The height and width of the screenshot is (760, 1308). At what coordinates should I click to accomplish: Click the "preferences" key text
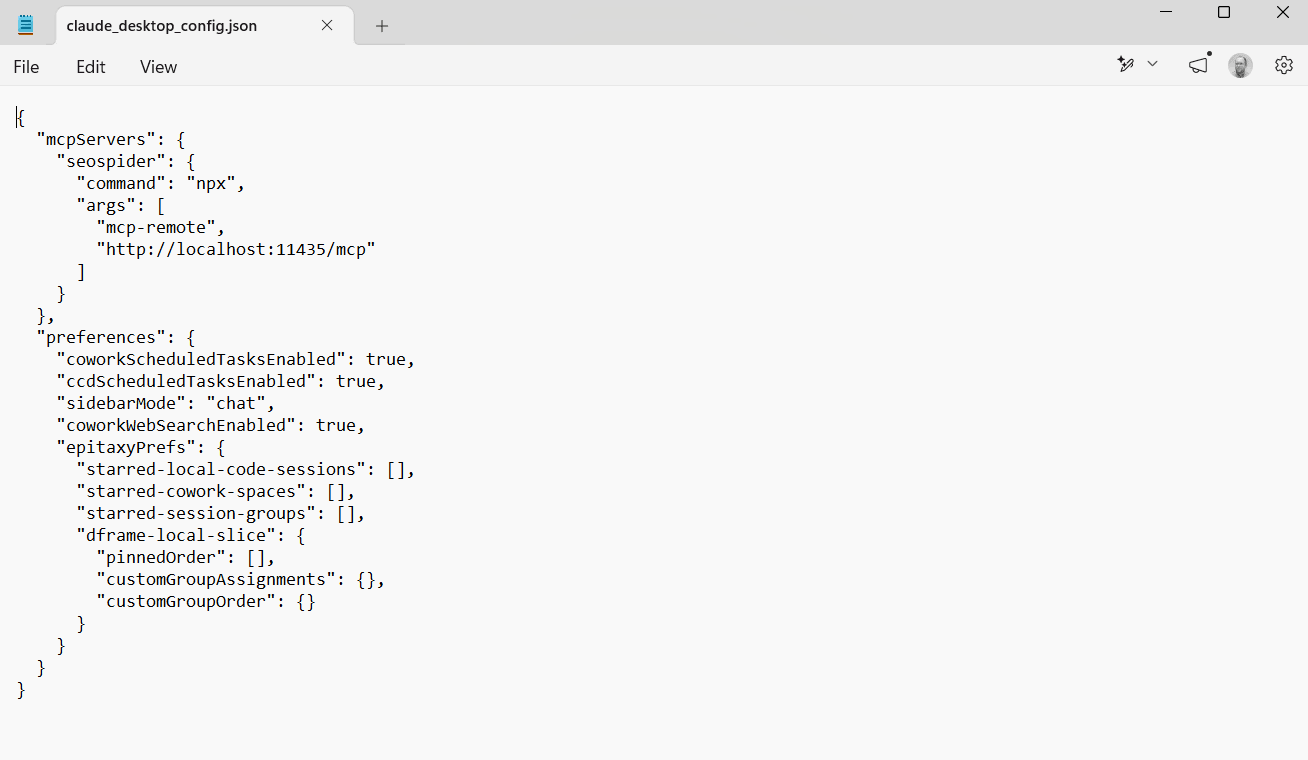coord(101,337)
